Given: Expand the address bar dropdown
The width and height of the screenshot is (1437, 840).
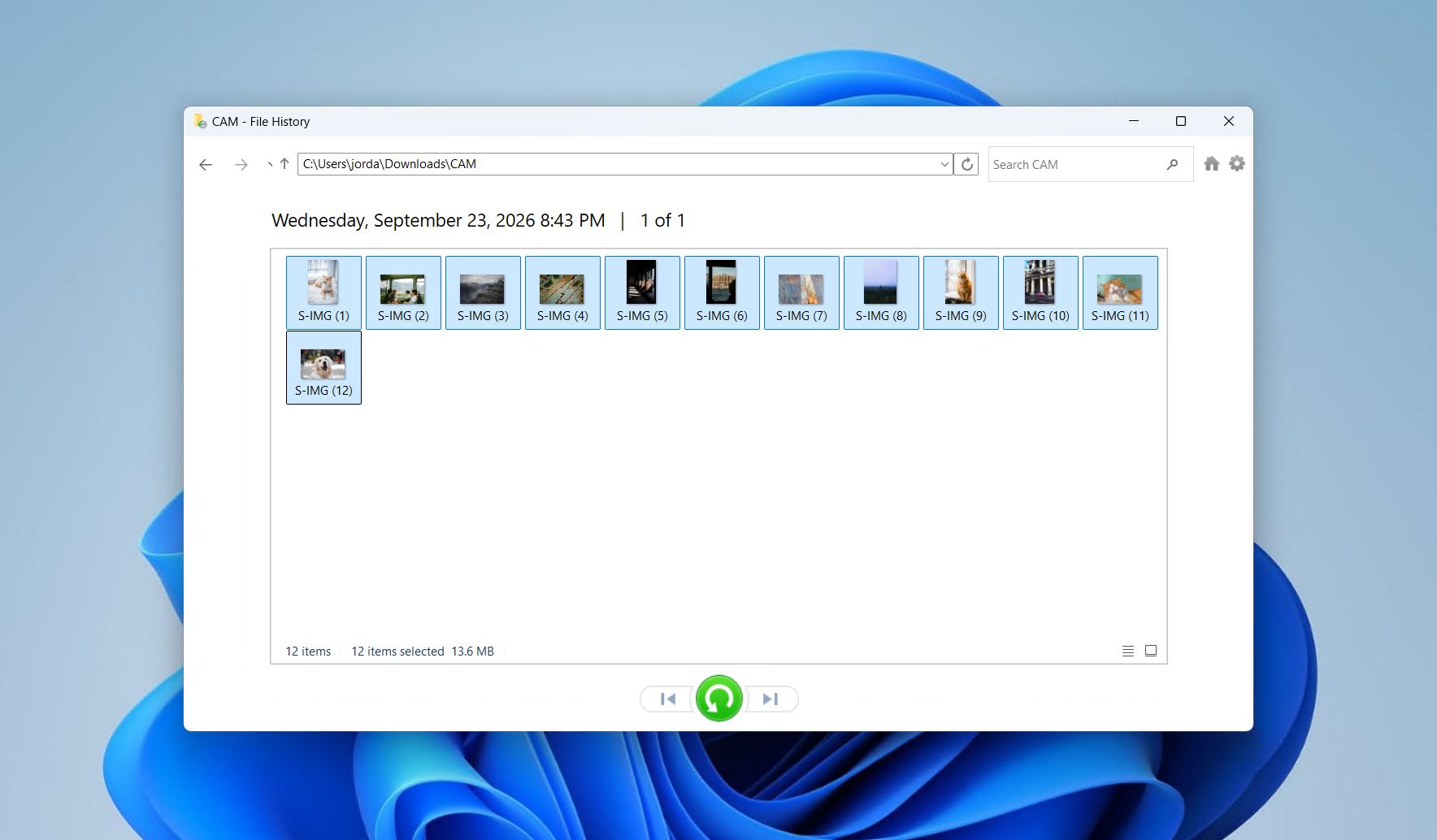Looking at the screenshot, I should click(944, 164).
